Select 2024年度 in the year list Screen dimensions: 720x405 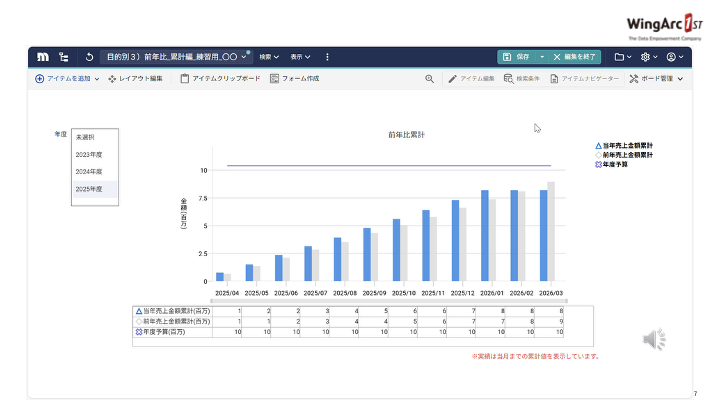90,171
